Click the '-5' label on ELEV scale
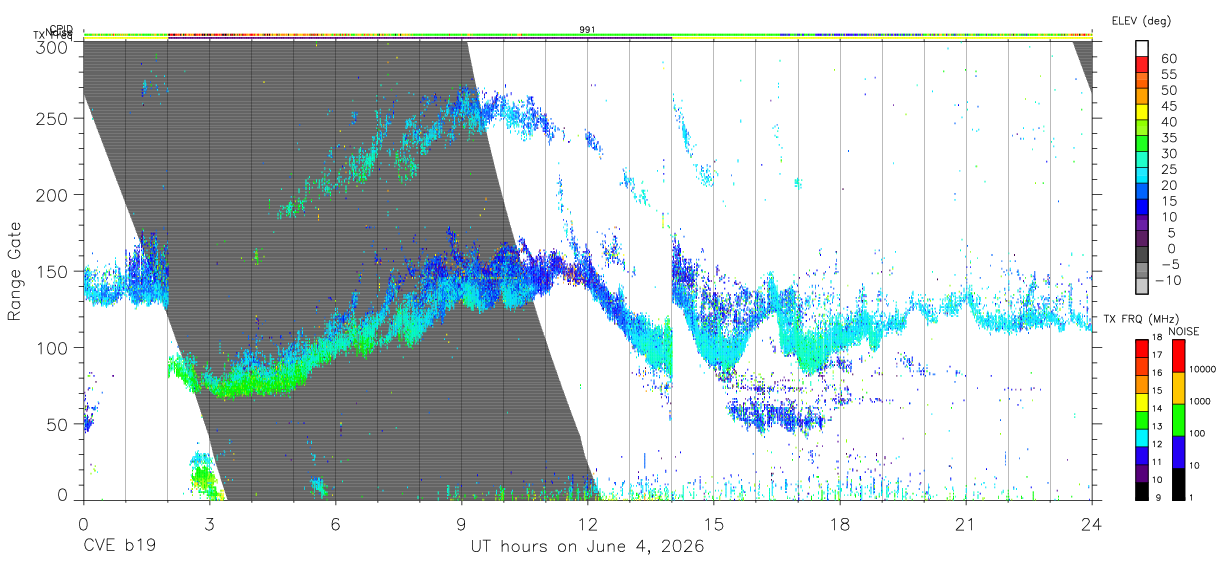 tap(1171, 264)
